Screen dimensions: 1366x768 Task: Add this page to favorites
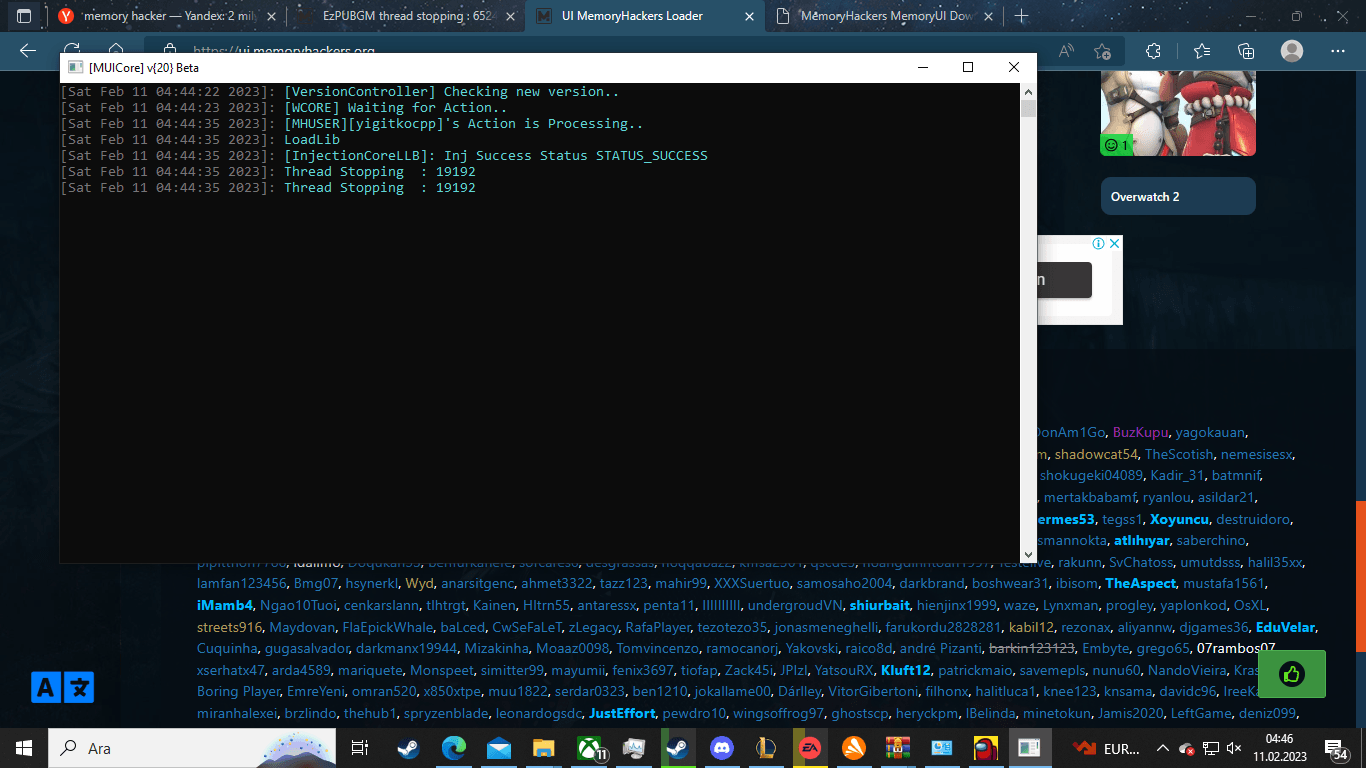(1102, 51)
